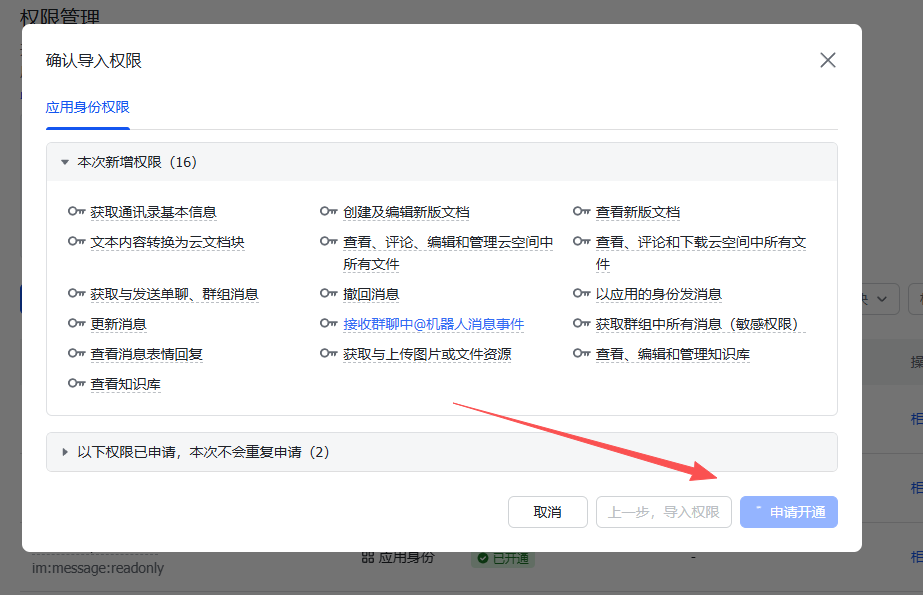The width and height of the screenshot is (923, 595).
Task: Close the 确认导入权限 dialog
Action: point(828,60)
